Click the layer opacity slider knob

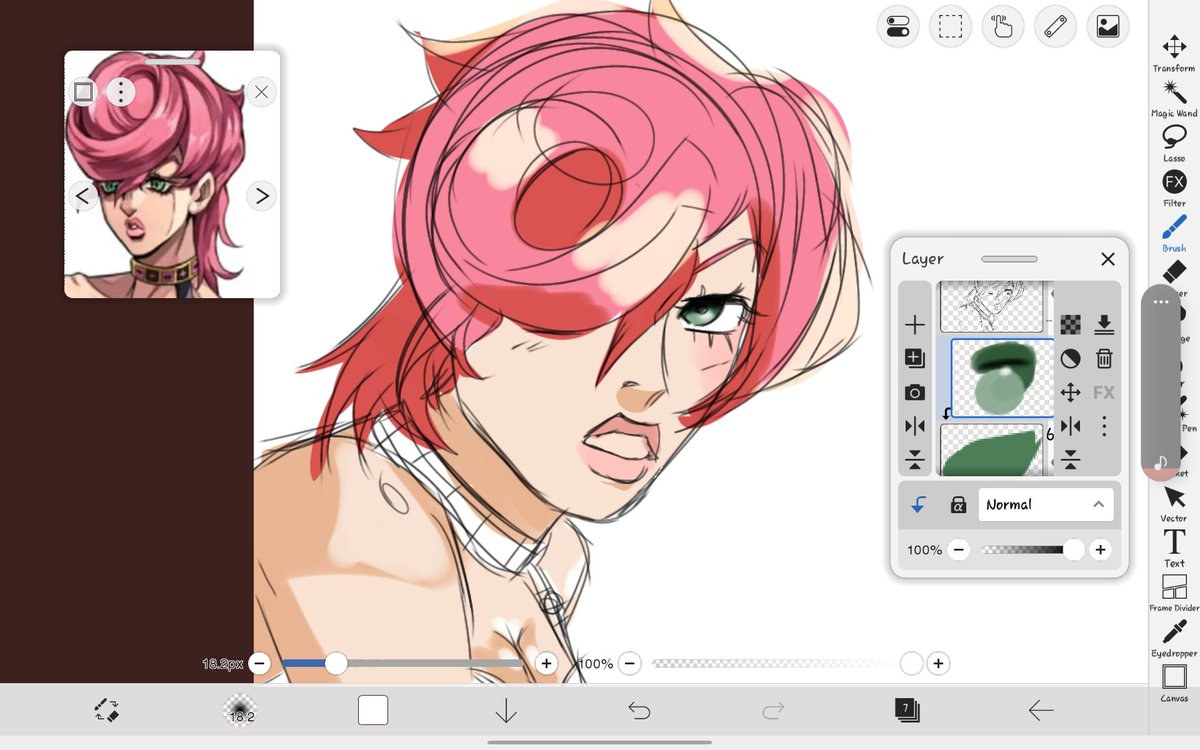1073,550
